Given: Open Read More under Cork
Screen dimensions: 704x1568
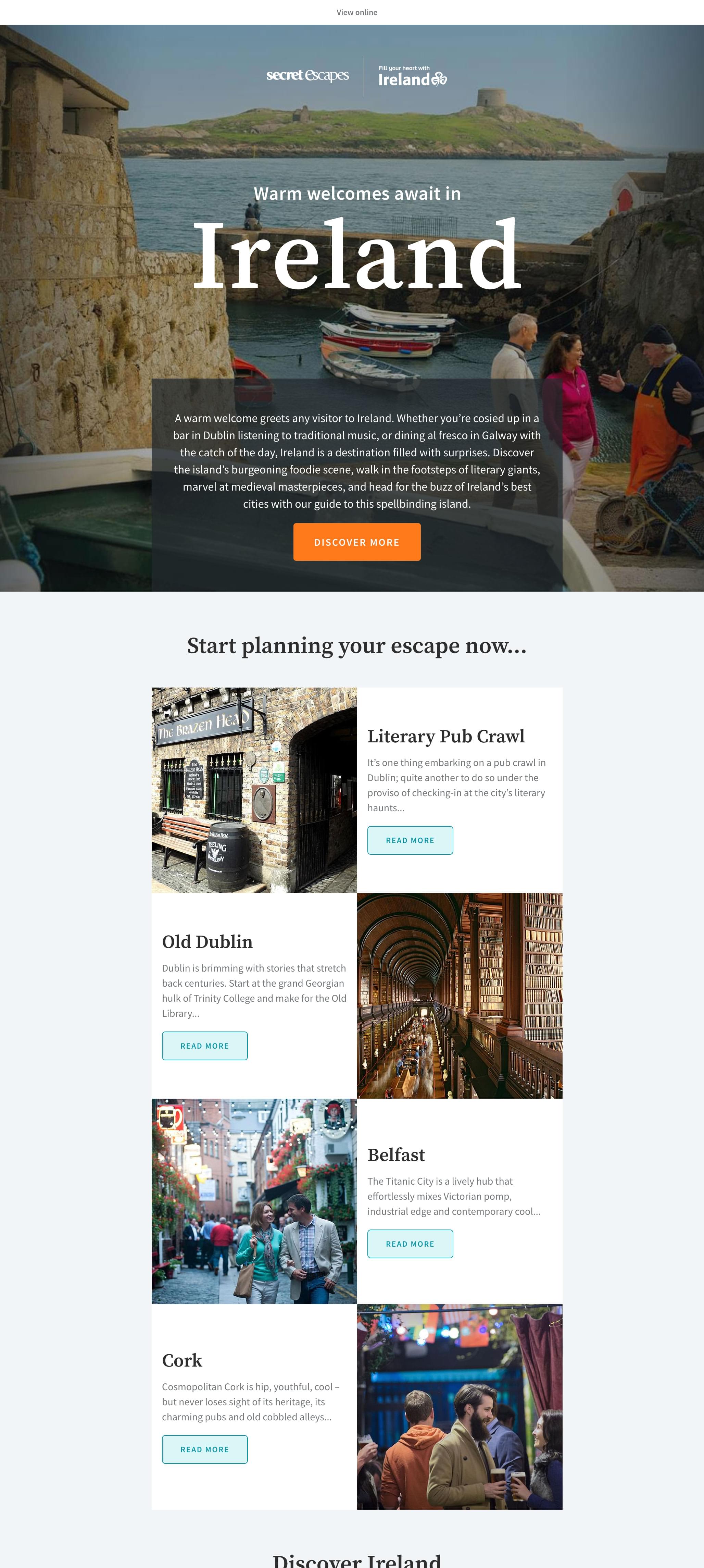Looking at the screenshot, I should pos(204,1449).
